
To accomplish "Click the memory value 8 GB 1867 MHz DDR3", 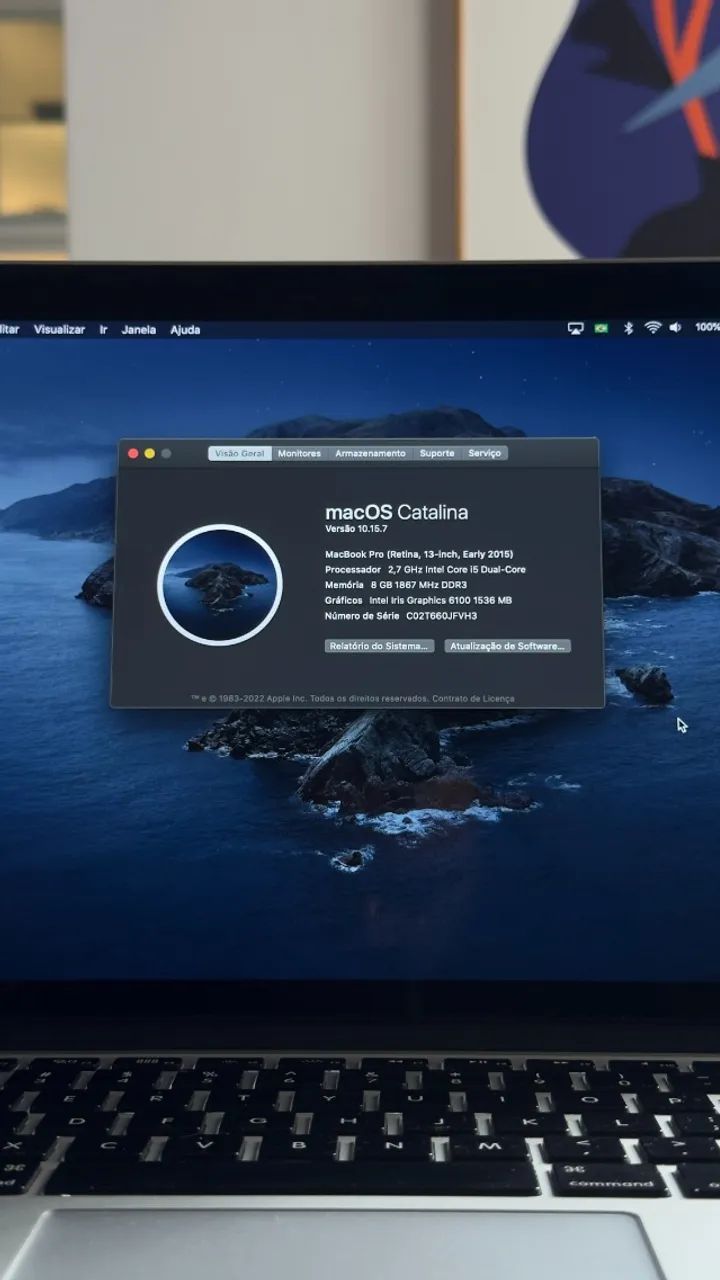I will 419,585.
